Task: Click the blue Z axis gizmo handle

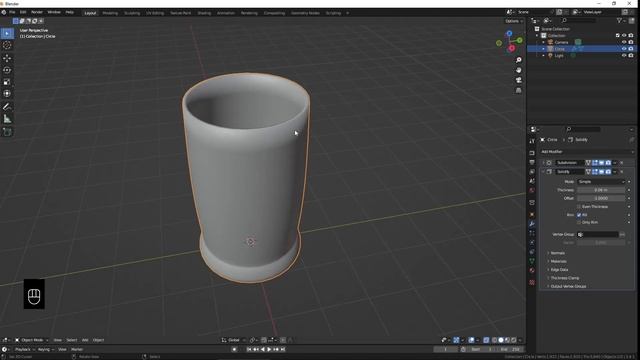Action: (x=509, y=33)
